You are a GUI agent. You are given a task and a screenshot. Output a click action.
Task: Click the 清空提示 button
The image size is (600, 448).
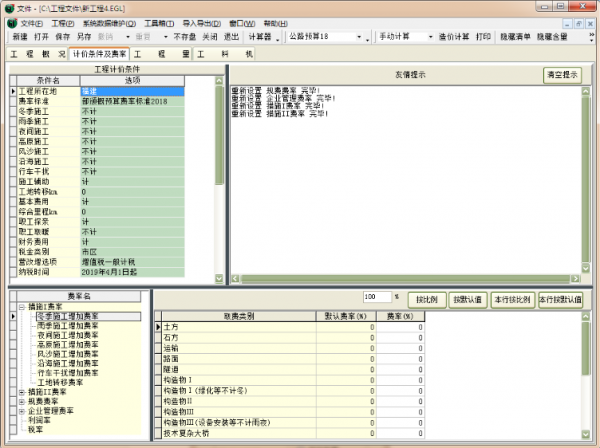pyautogui.click(x=562, y=75)
